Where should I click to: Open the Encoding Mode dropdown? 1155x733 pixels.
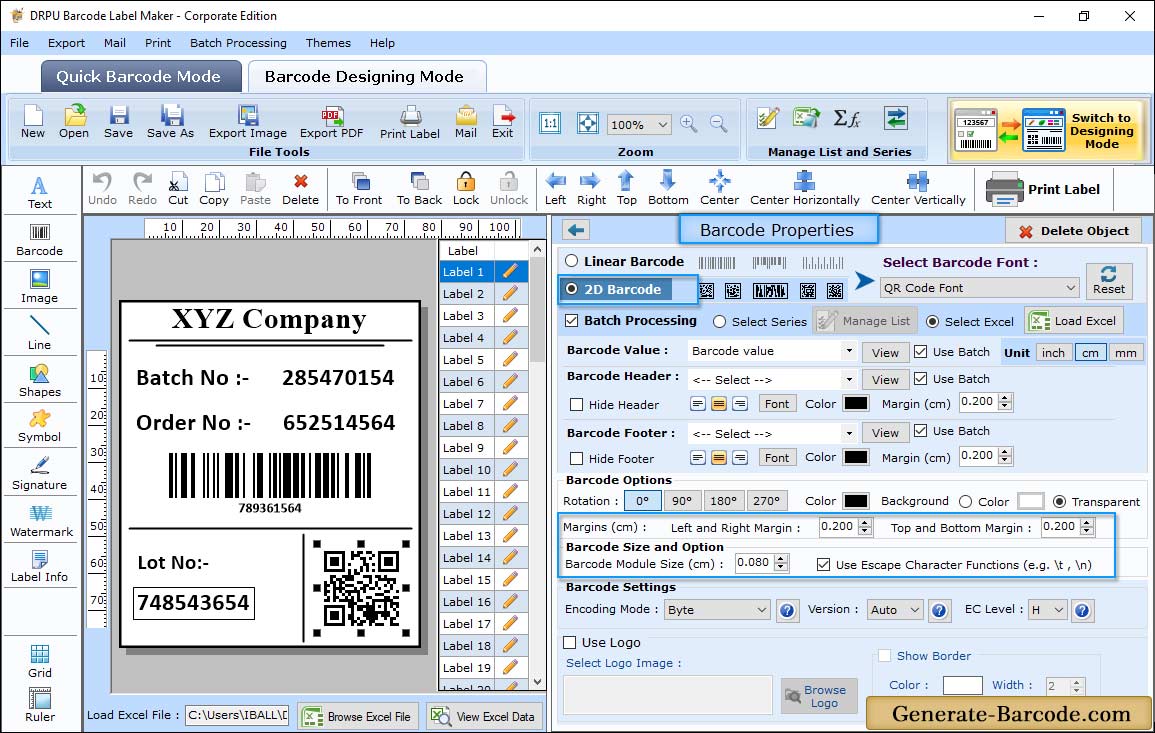coord(717,610)
